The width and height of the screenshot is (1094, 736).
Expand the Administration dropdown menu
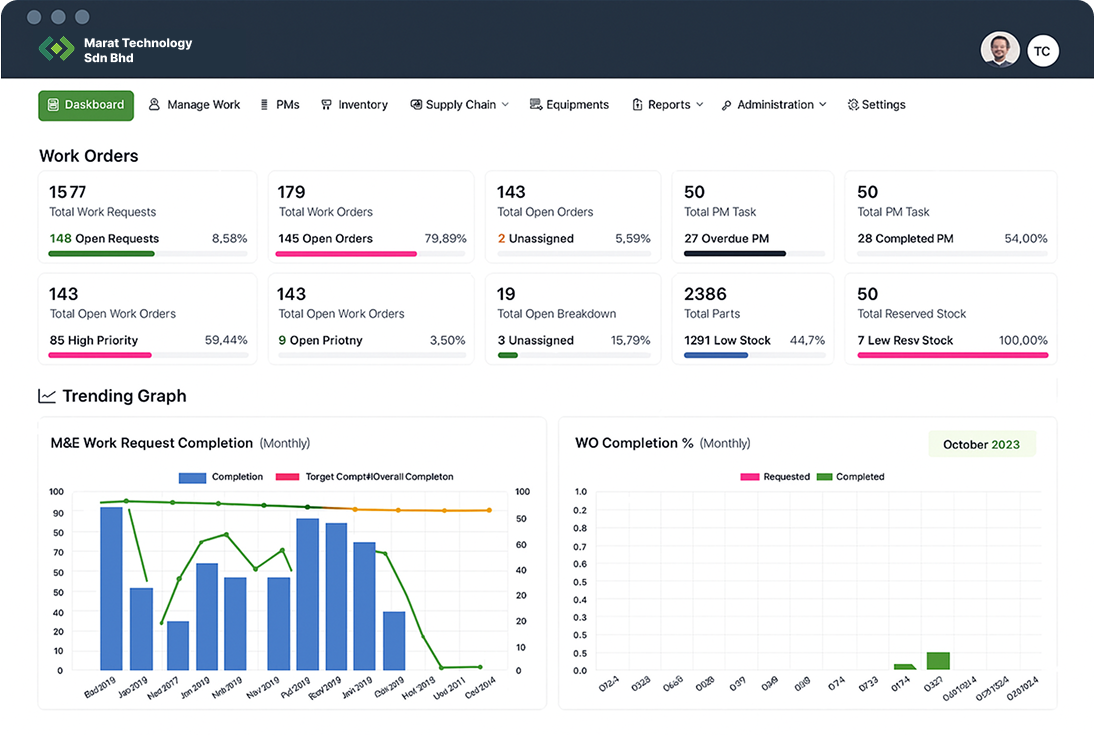774,105
